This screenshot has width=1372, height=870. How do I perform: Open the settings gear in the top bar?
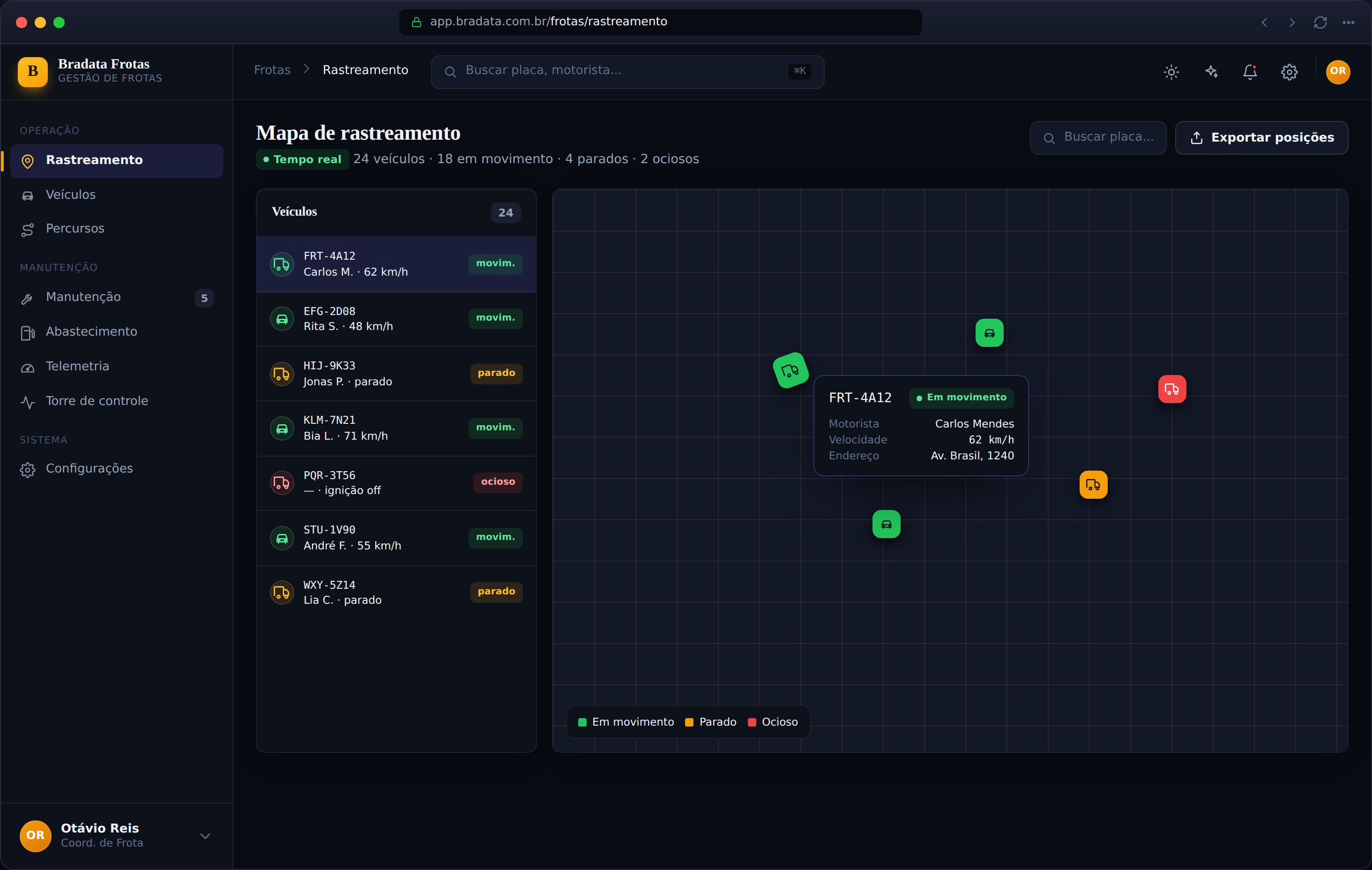point(1290,72)
